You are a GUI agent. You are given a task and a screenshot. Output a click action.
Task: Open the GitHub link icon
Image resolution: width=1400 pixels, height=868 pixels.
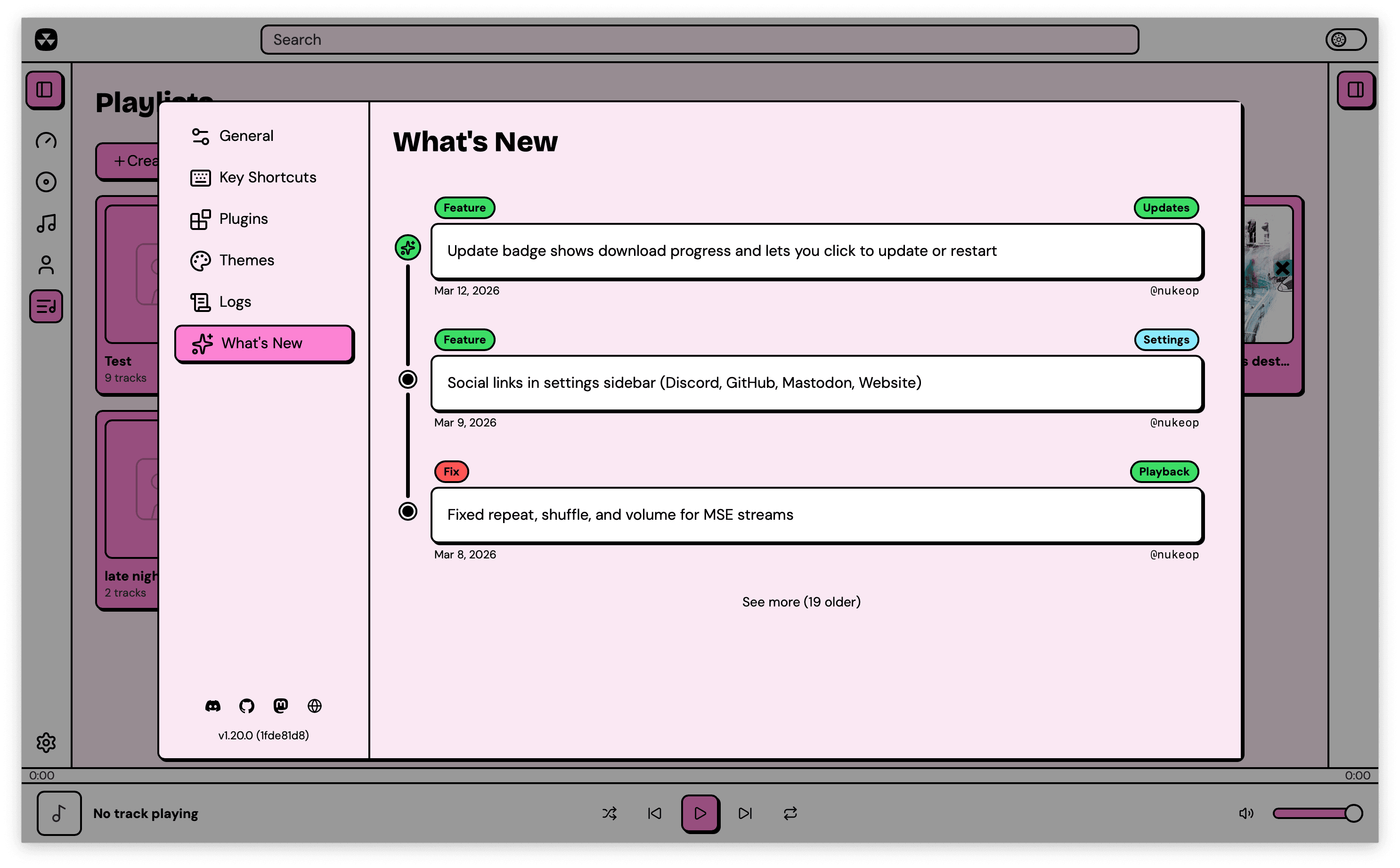pyautogui.click(x=247, y=705)
